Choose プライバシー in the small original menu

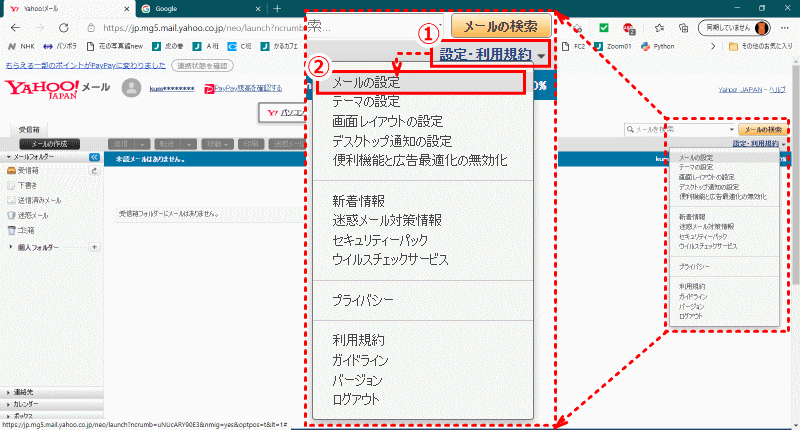pos(694,267)
